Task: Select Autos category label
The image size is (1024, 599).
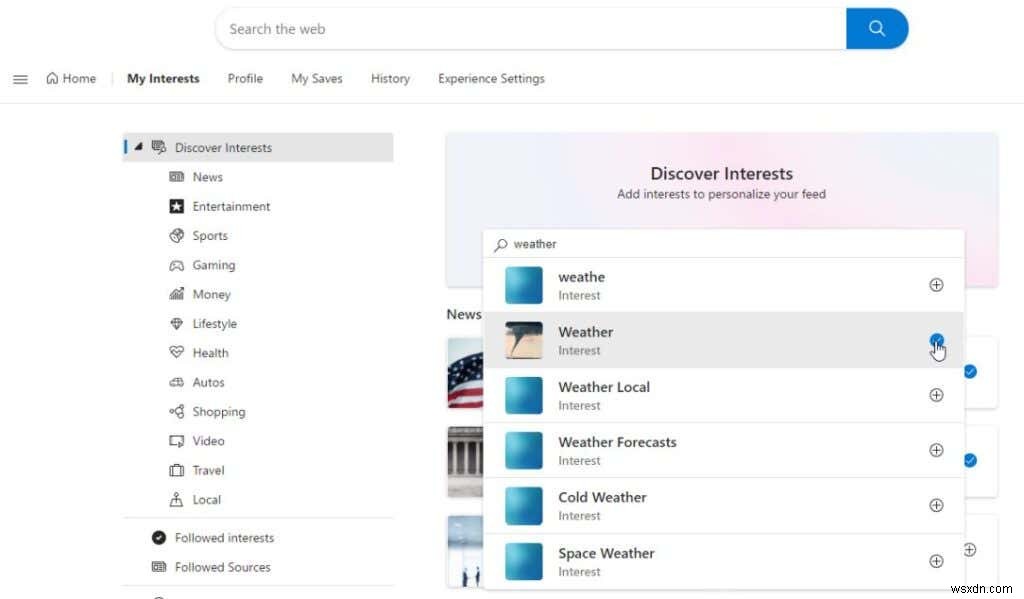Action: click(208, 382)
